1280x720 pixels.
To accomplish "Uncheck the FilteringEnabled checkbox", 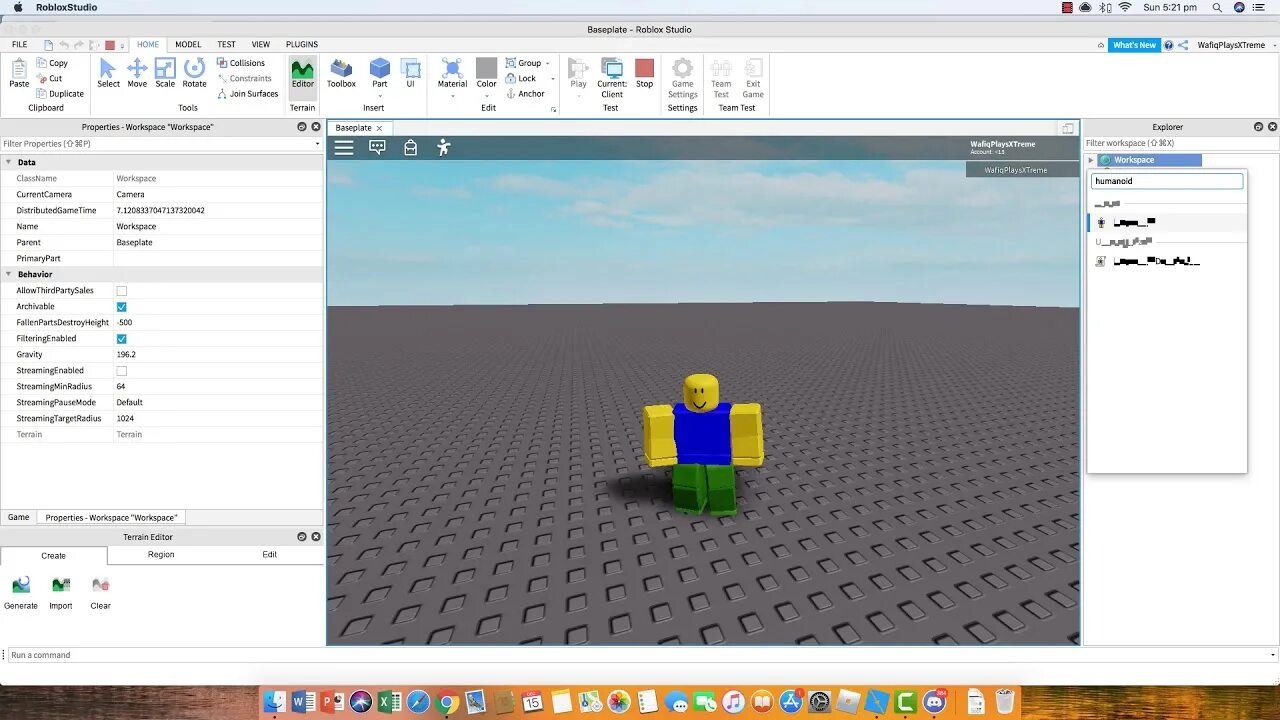I will (x=122, y=339).
